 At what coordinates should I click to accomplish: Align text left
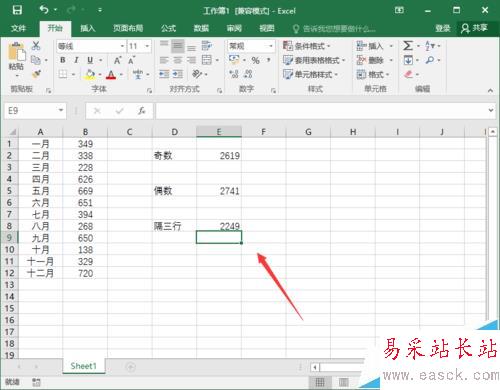click(164, 60)
